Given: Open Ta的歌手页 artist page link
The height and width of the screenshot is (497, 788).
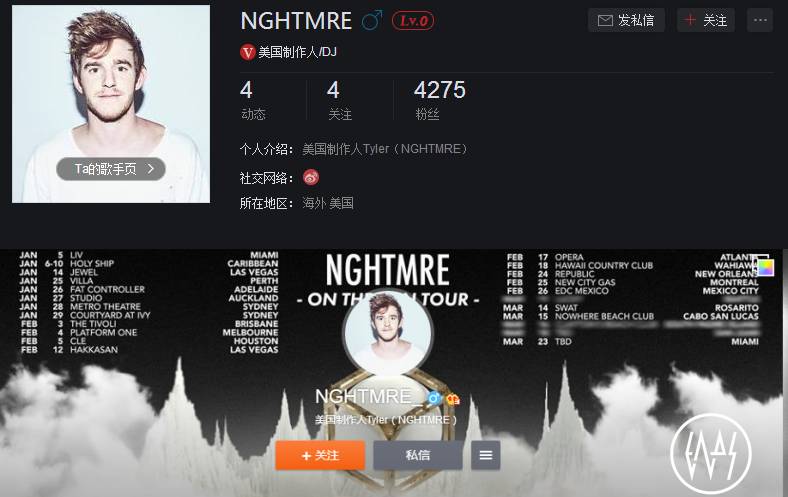Looking at the screenshot, I should tap(111, 169).
